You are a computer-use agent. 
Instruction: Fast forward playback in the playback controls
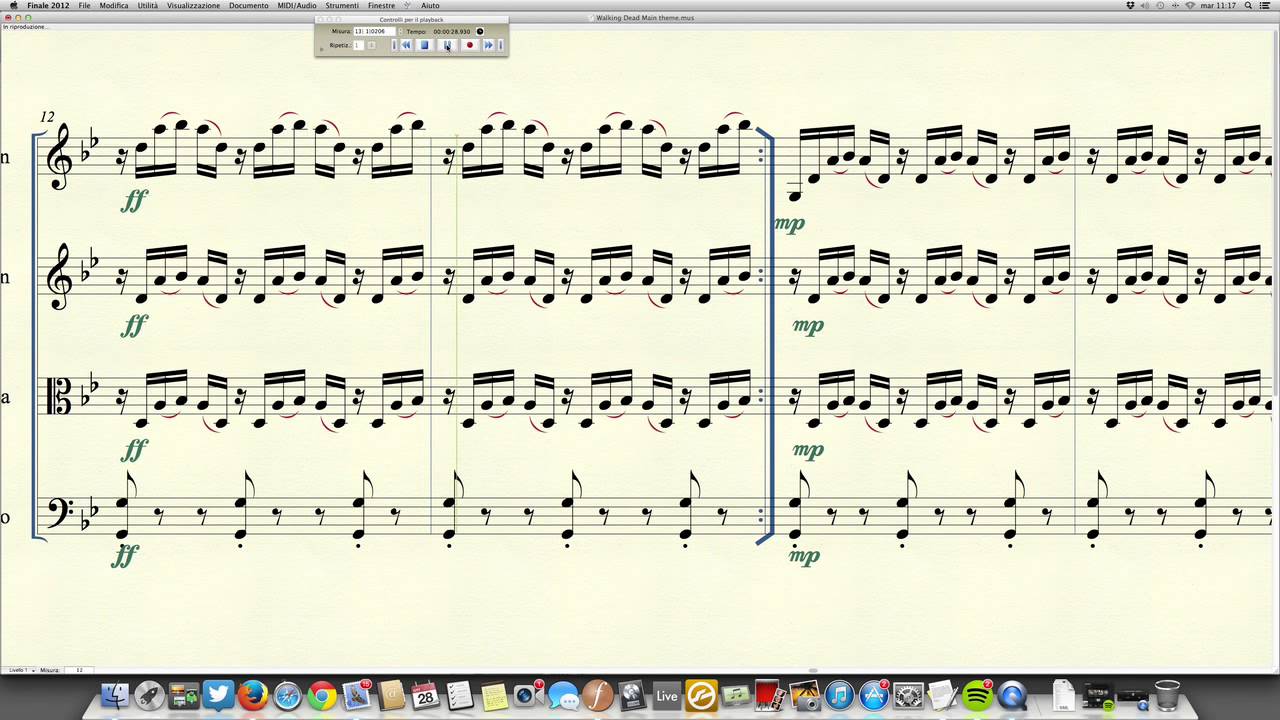pyautogui.click(x=488, y=45)
